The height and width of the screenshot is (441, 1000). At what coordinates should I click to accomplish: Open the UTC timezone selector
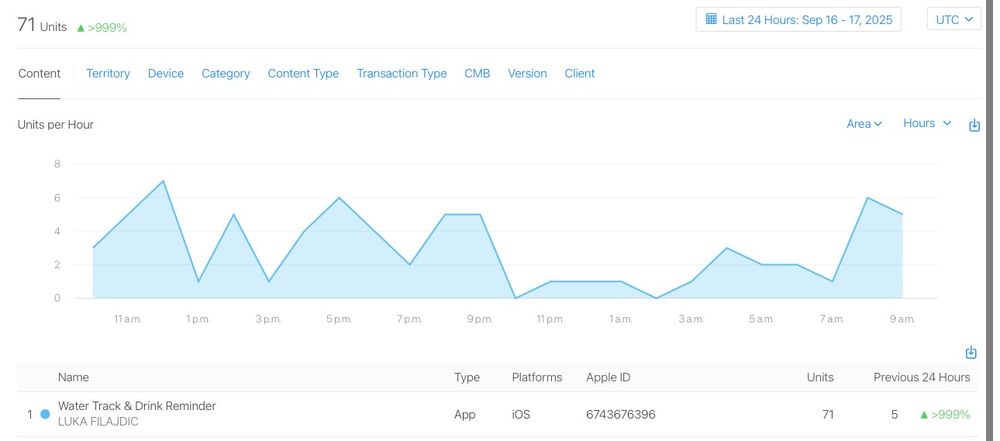tap(953, 19)
